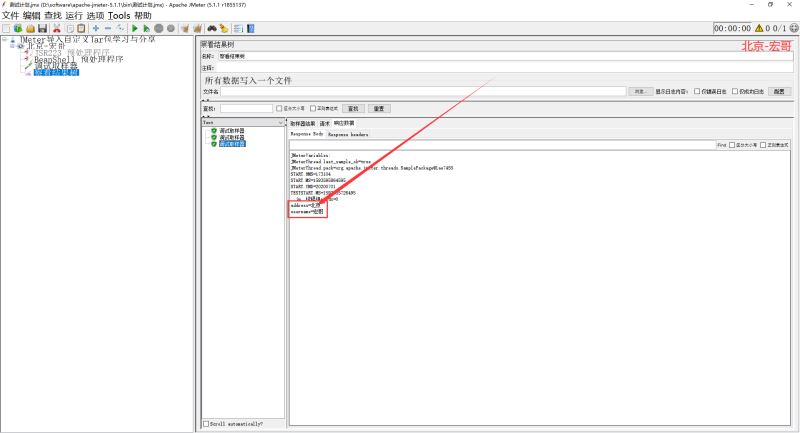Click the reset button beside search button
This screenshot has width=800, height=433.
[379, 109]
